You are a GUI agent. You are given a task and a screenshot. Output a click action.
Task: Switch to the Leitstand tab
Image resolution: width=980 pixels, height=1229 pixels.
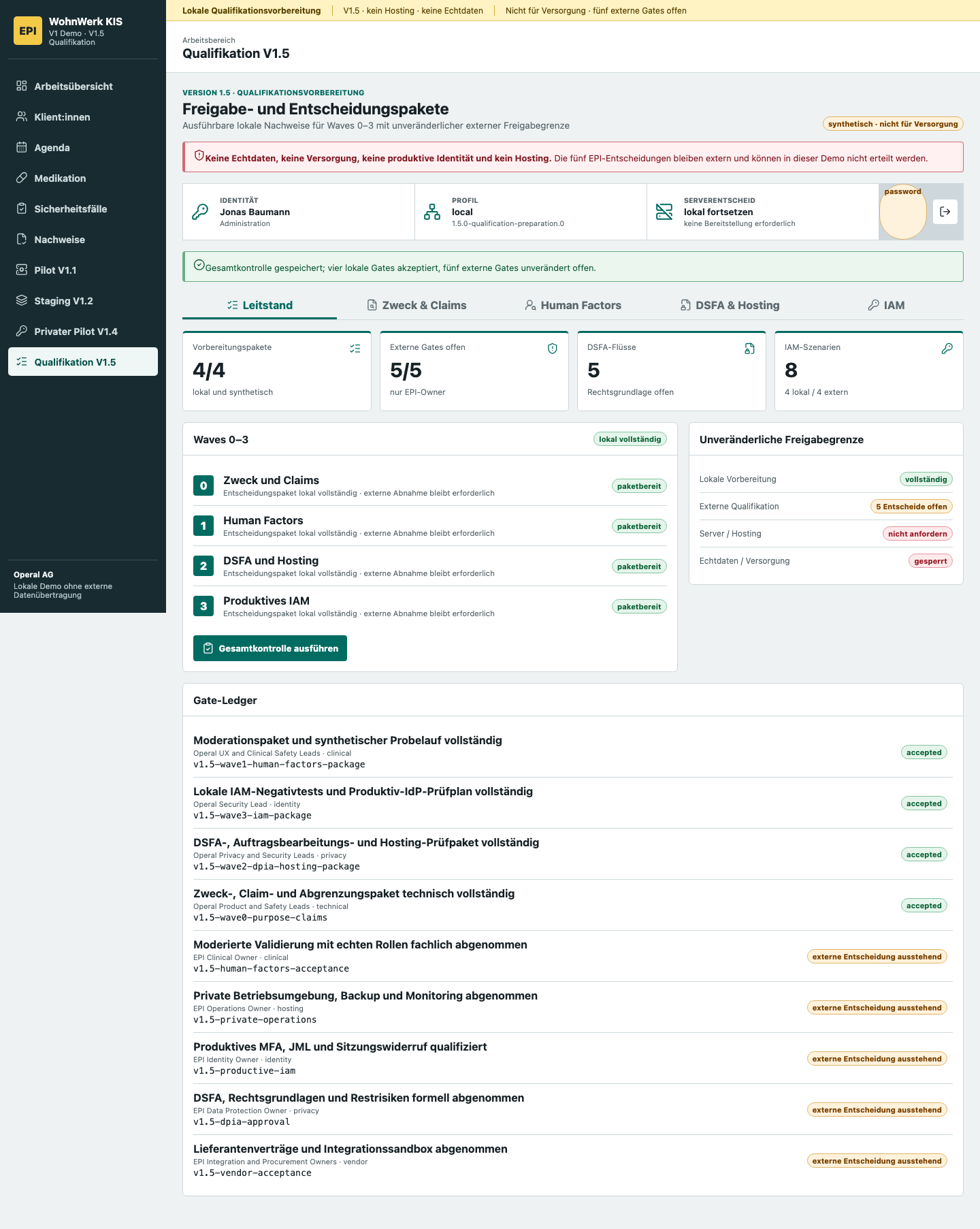coord(259,305)
